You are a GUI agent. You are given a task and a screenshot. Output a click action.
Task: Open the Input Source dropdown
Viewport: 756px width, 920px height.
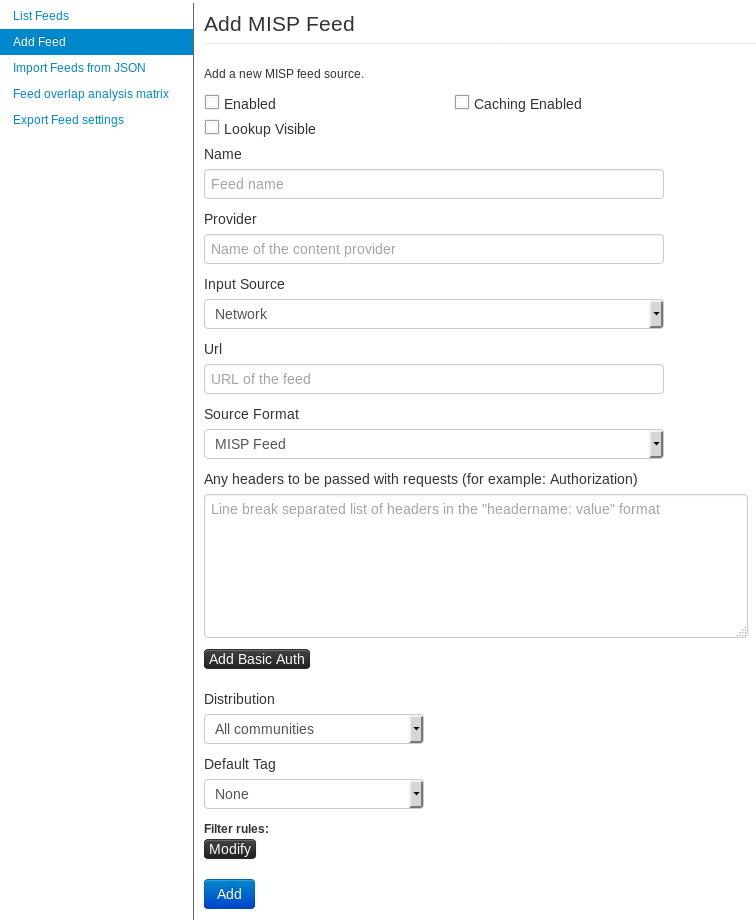click(x=433, y=314)
